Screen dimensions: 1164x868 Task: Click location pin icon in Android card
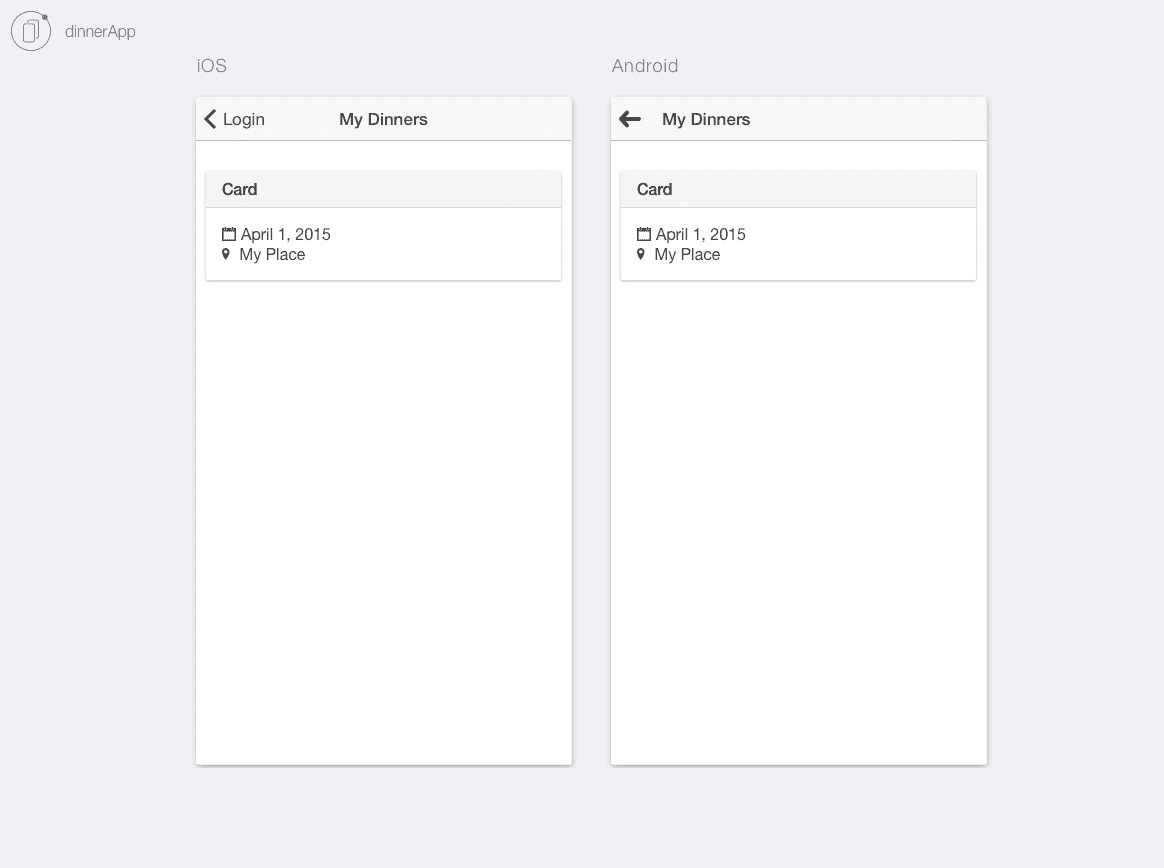click(x=641, y=254)
